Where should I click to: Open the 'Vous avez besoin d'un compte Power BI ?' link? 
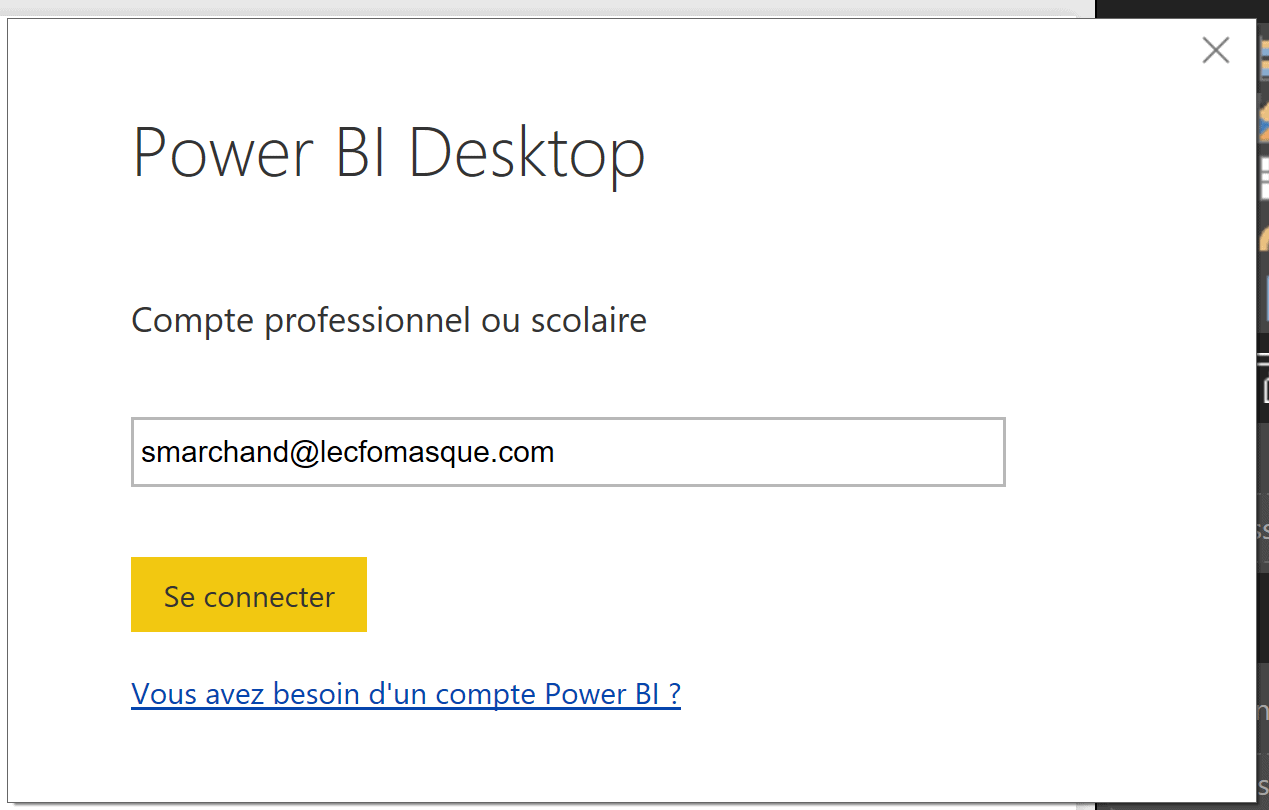point(405,694)
